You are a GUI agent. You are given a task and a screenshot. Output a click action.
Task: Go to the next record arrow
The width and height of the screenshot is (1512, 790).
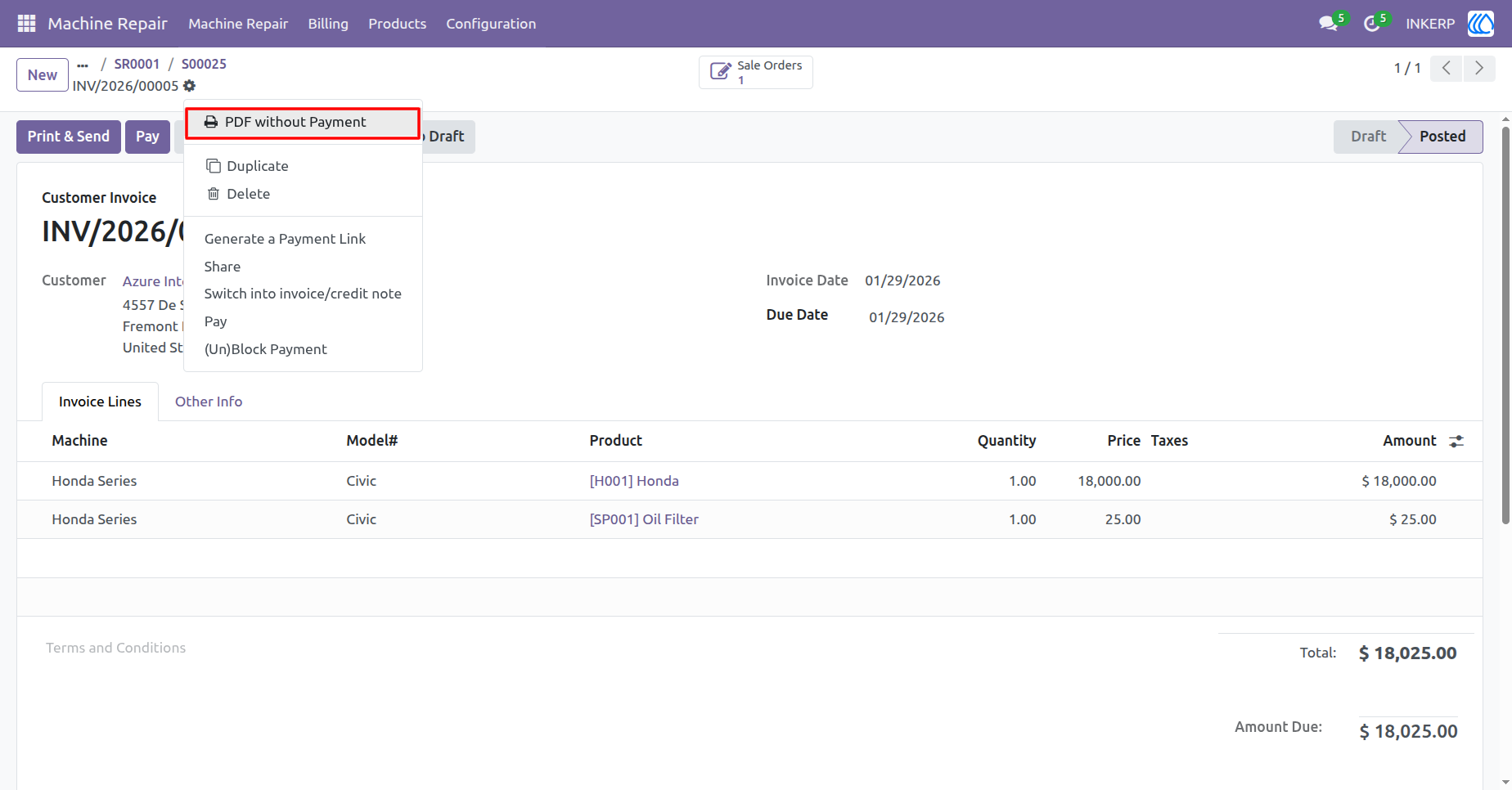tap(1479, 69)
